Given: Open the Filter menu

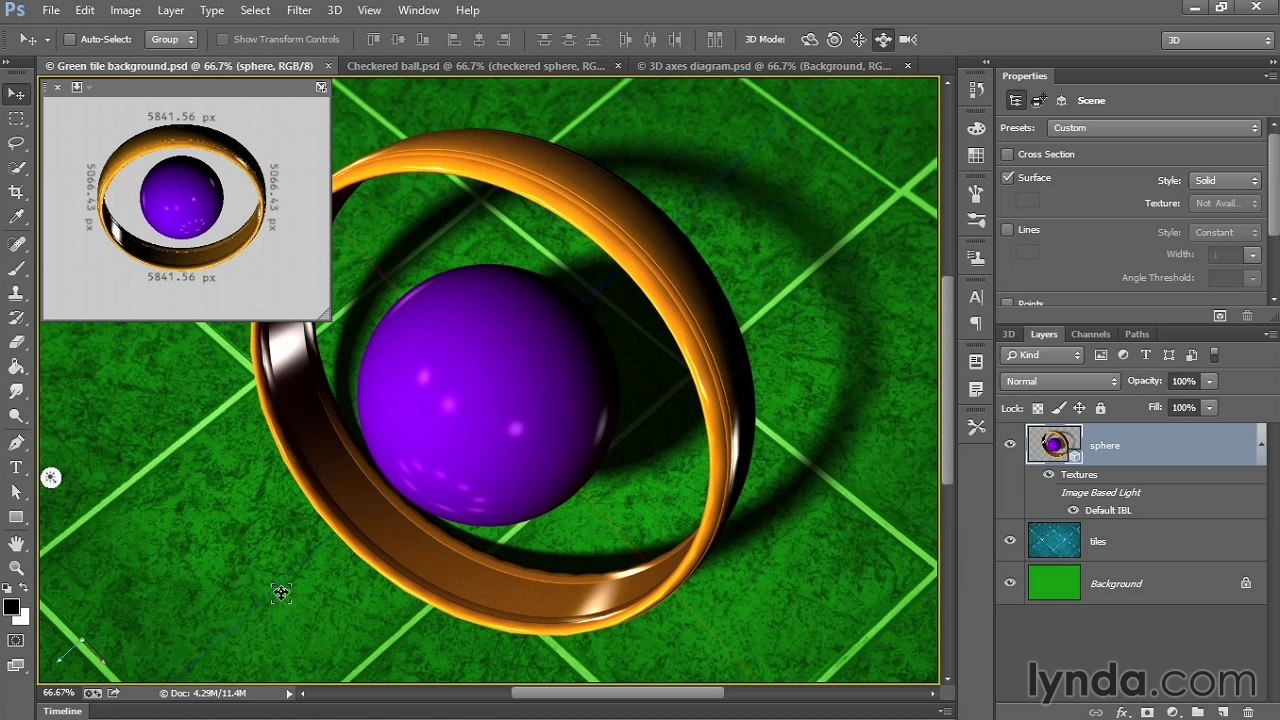Looking at the screenshot, I should click(299, 10).
